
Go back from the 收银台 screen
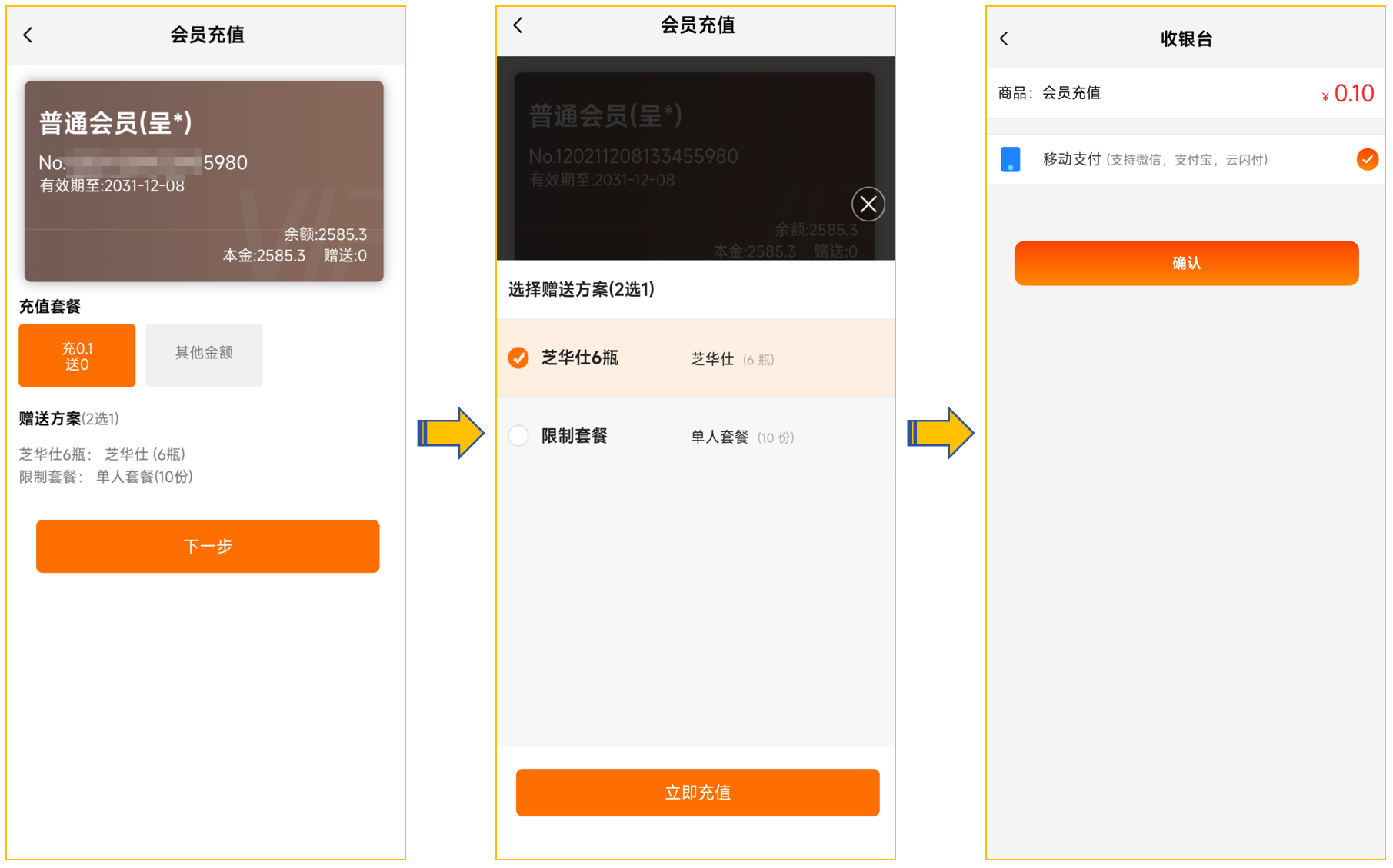1004,38
